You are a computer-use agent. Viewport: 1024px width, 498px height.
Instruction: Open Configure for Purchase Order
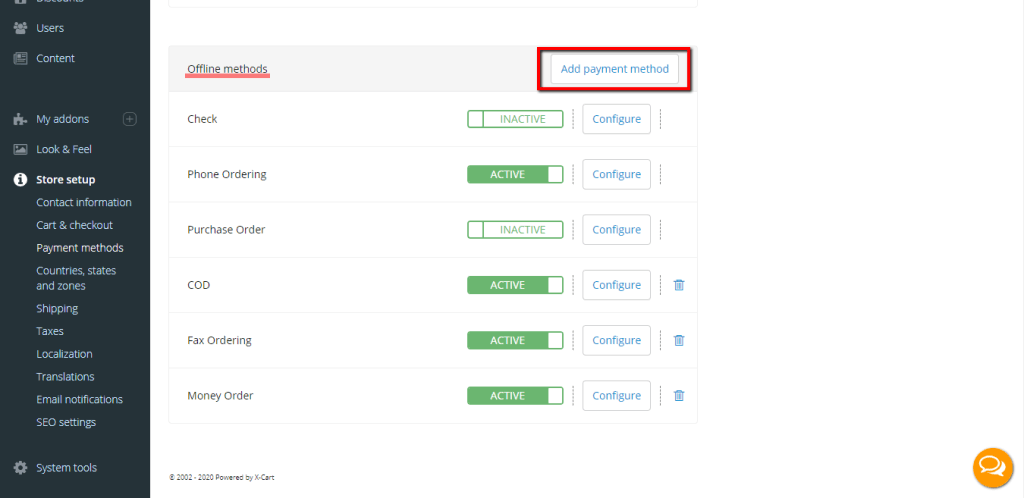616,230
